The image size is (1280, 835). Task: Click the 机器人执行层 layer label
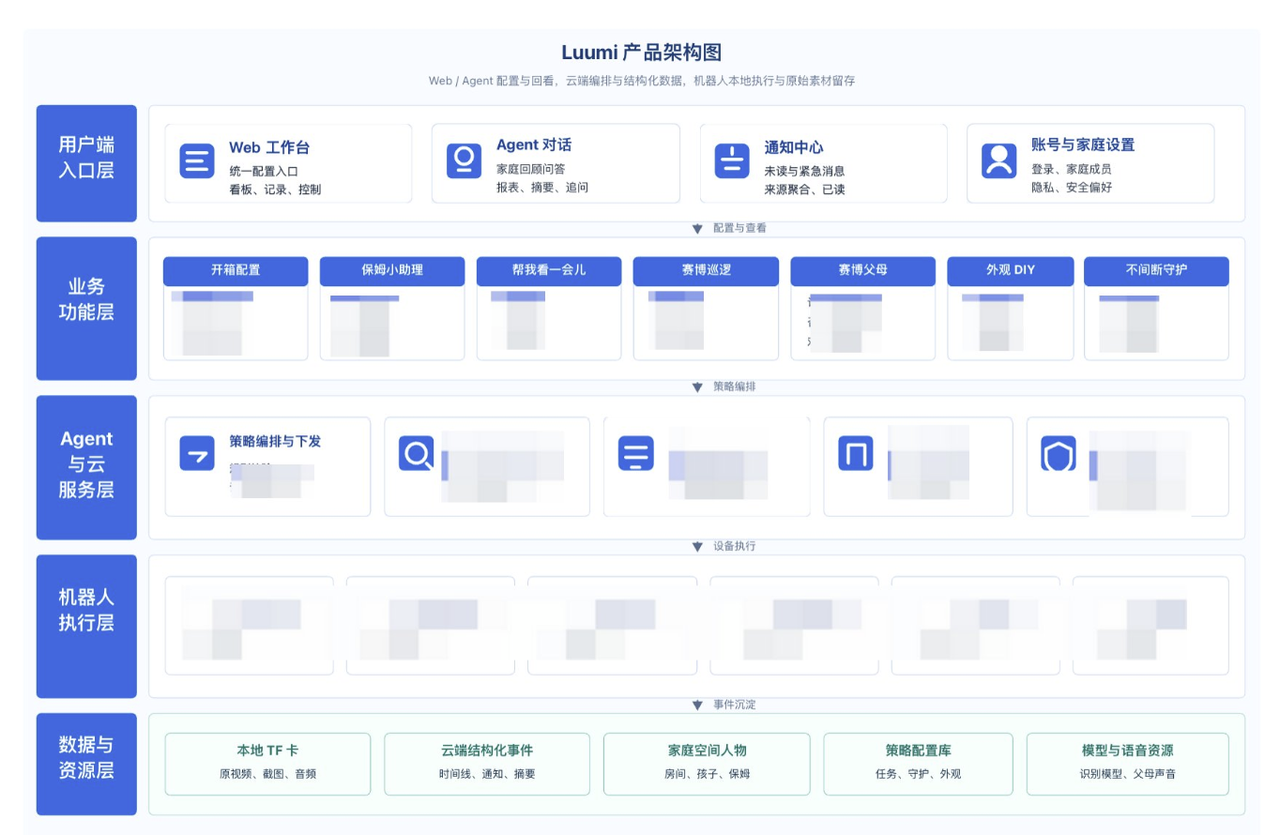(87, 626)
